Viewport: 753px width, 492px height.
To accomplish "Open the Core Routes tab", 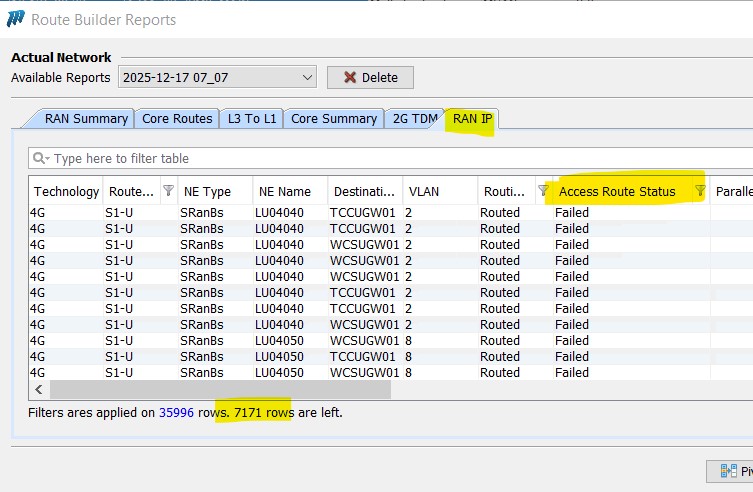I will point(177,119).
